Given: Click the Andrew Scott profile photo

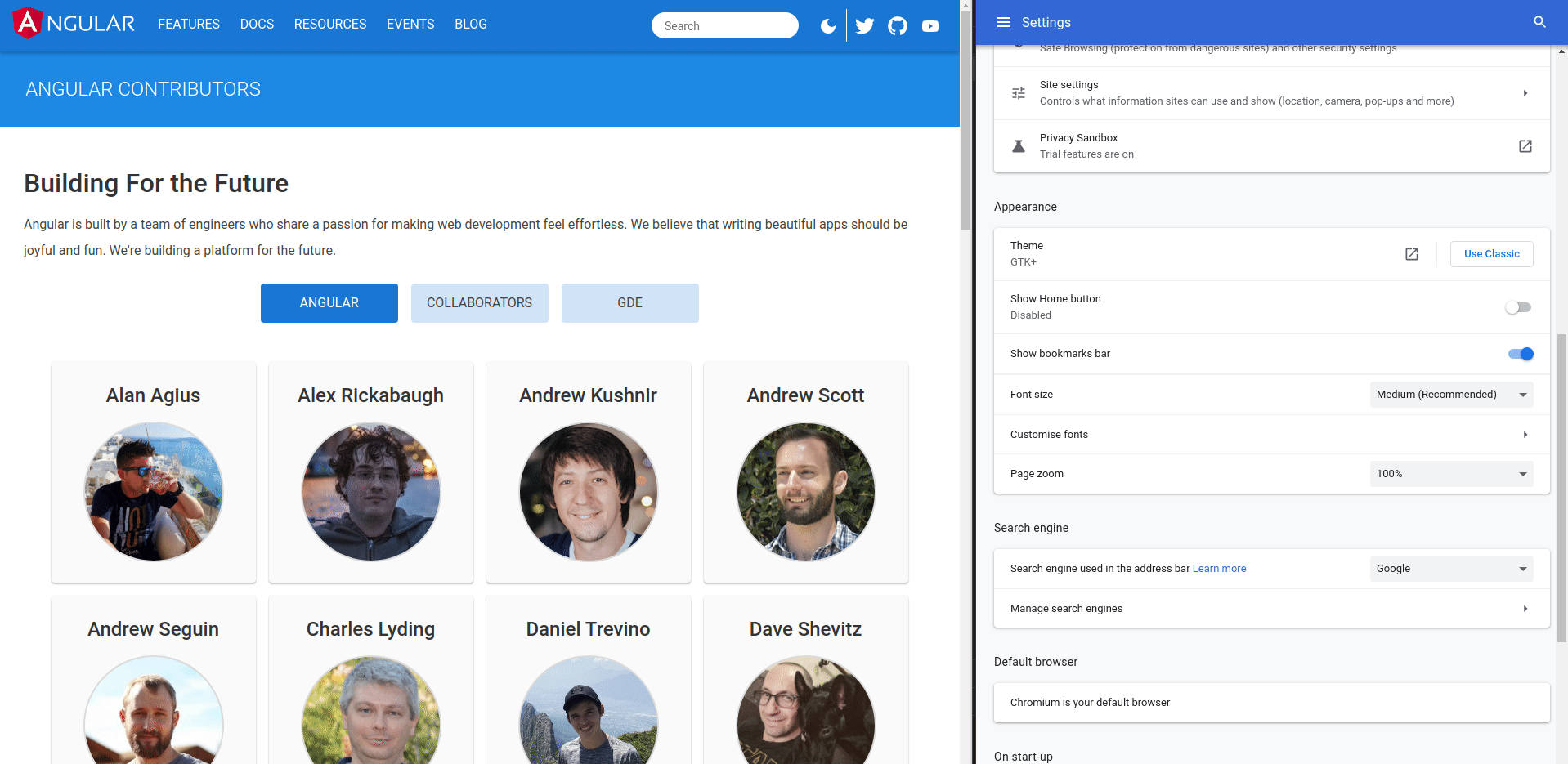Looking at the screenshot, I should click(806, 492).
